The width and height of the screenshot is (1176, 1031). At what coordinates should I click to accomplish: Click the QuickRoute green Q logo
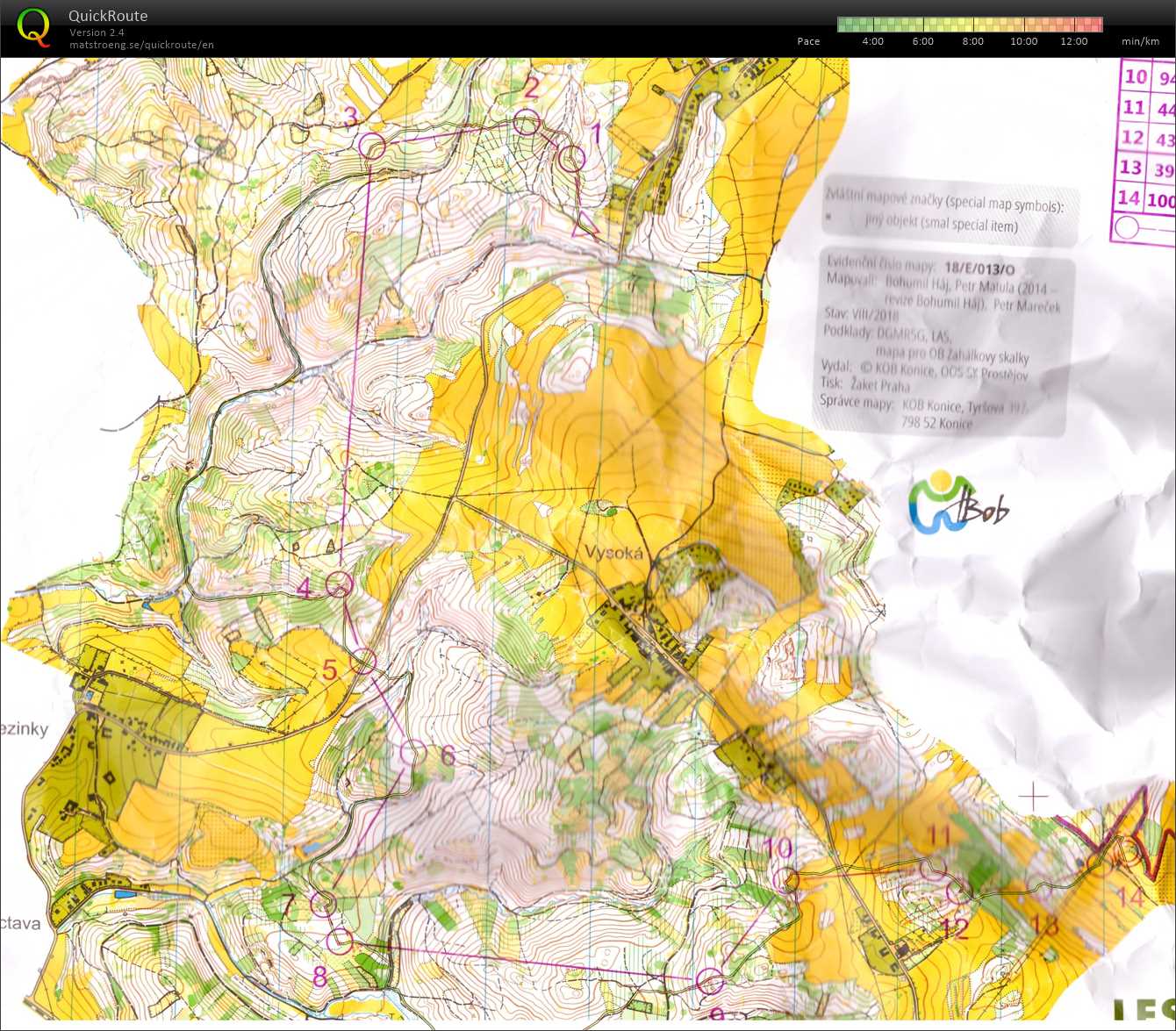pos(33,27)
